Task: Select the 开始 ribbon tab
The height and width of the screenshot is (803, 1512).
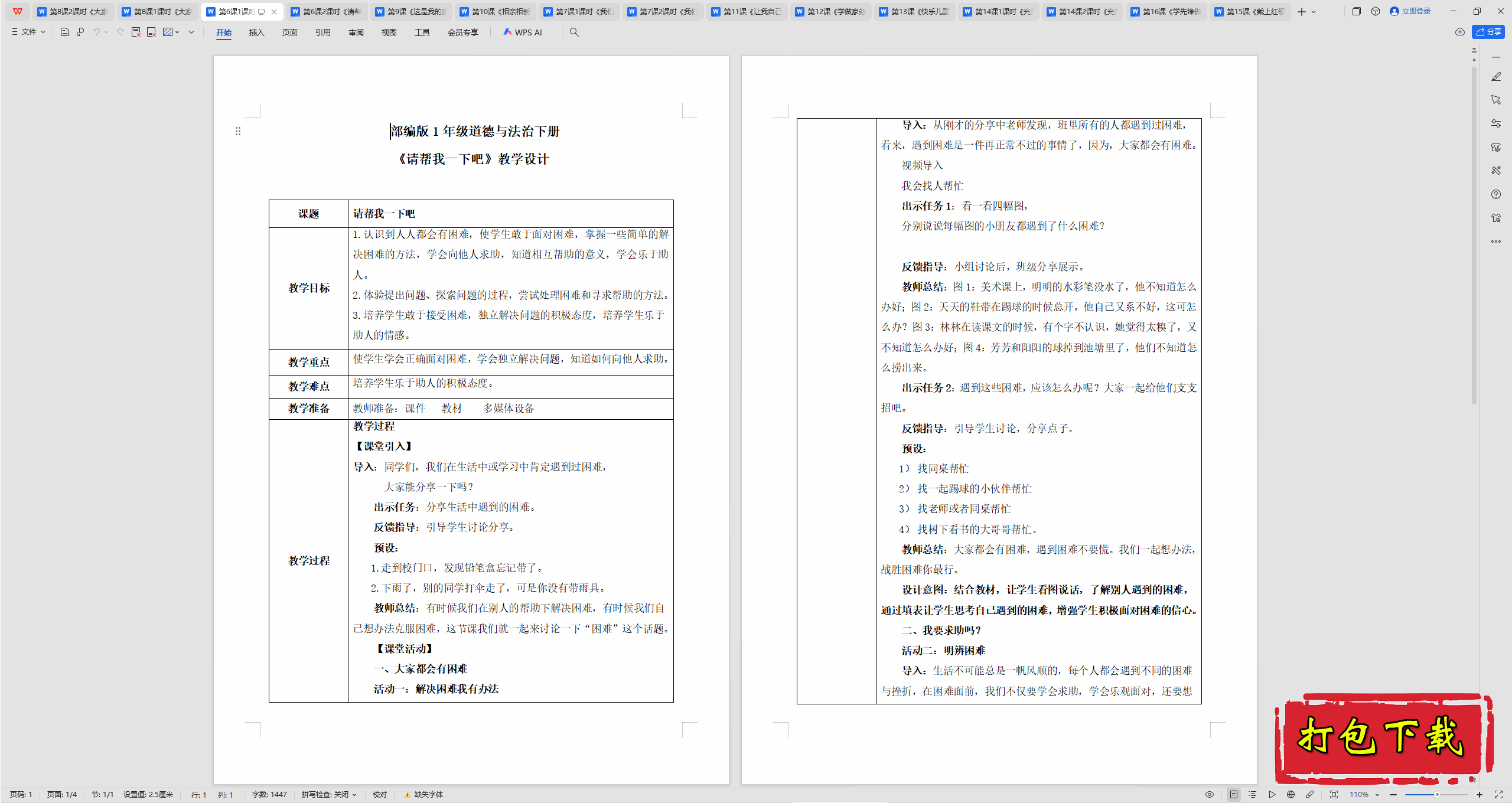Action: [224, 32]
